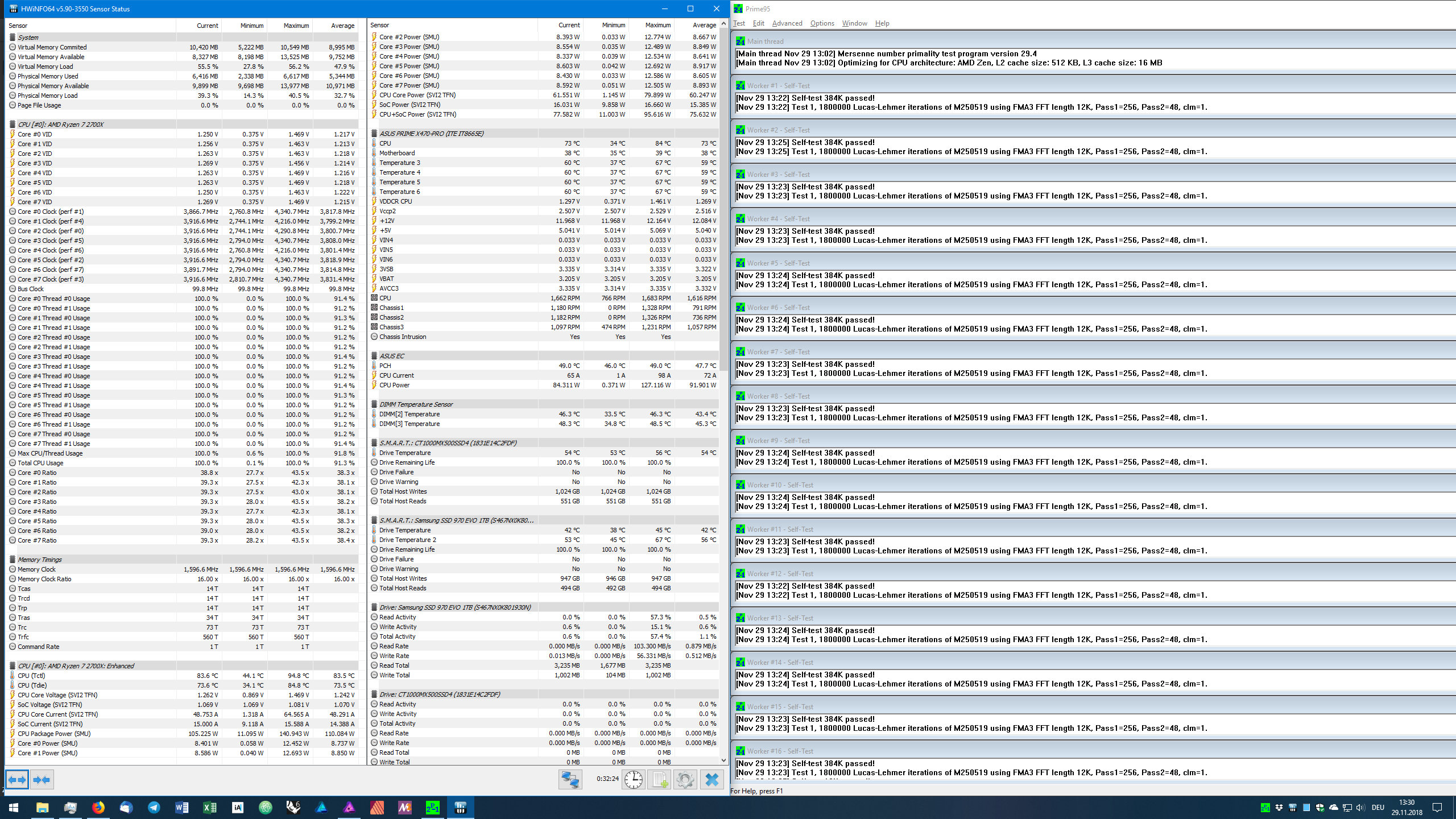1456x819 pixels.
Task: Open the volume icon in the system tray
Action: 1360,807
